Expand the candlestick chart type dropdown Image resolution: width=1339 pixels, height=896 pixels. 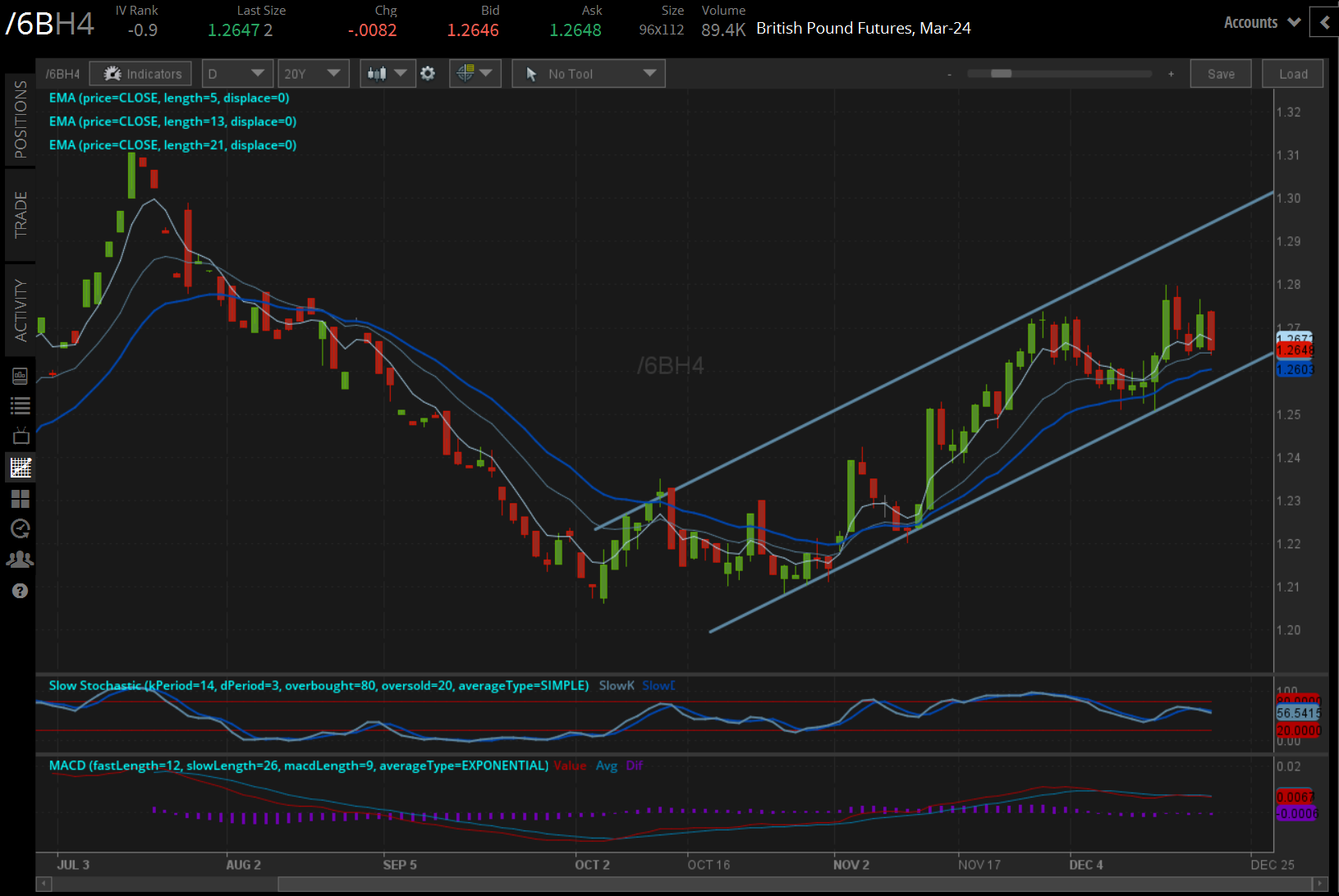click(387, 74)
